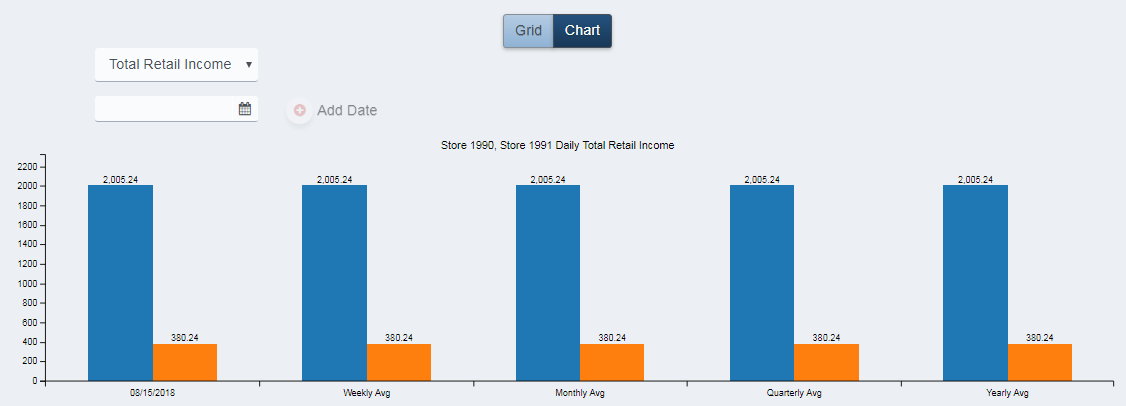Click the orange bar for 08/15/2018
The height and width of the screenshot is (406, 1126).
(185, 362)
